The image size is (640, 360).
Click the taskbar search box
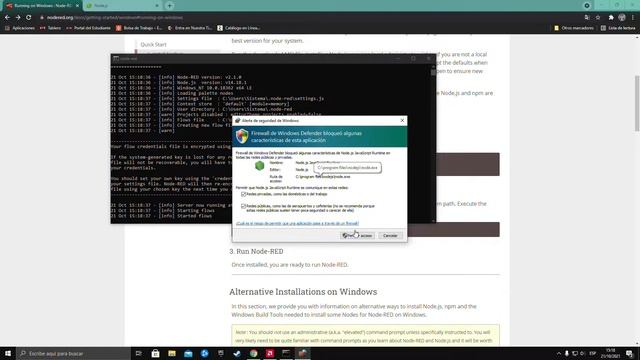73,353
